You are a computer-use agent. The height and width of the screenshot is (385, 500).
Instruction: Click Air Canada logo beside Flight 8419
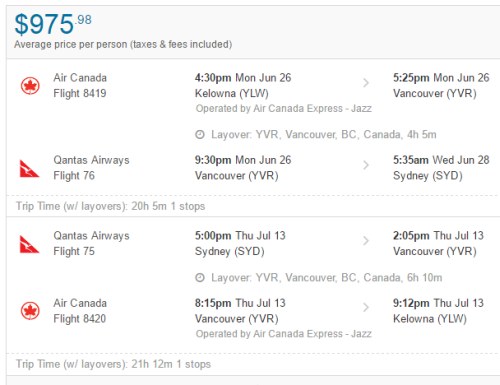click(x=30, y=86)
